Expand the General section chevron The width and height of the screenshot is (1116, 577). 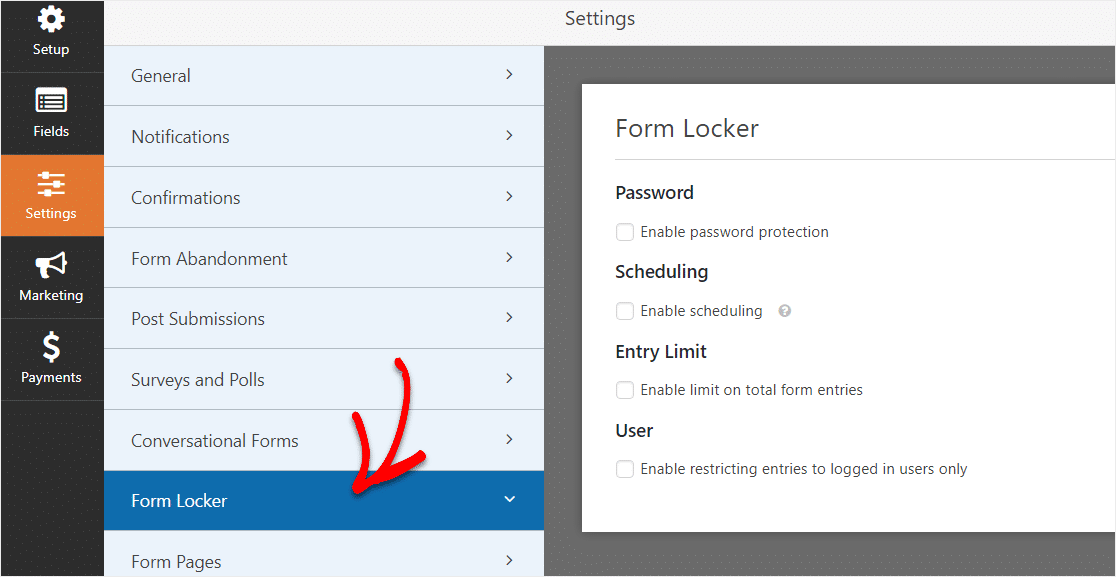pos(509,75)
